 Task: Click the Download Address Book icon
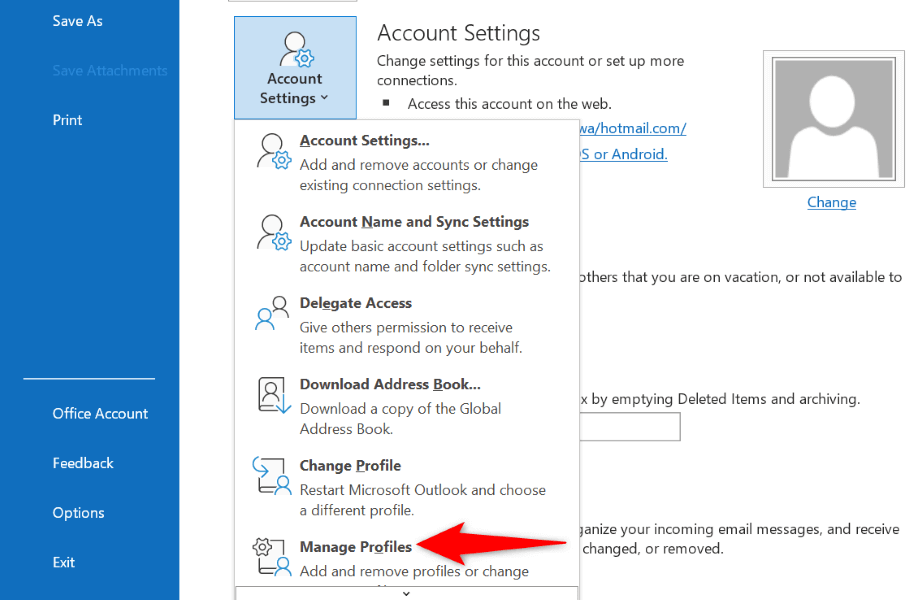273,394
